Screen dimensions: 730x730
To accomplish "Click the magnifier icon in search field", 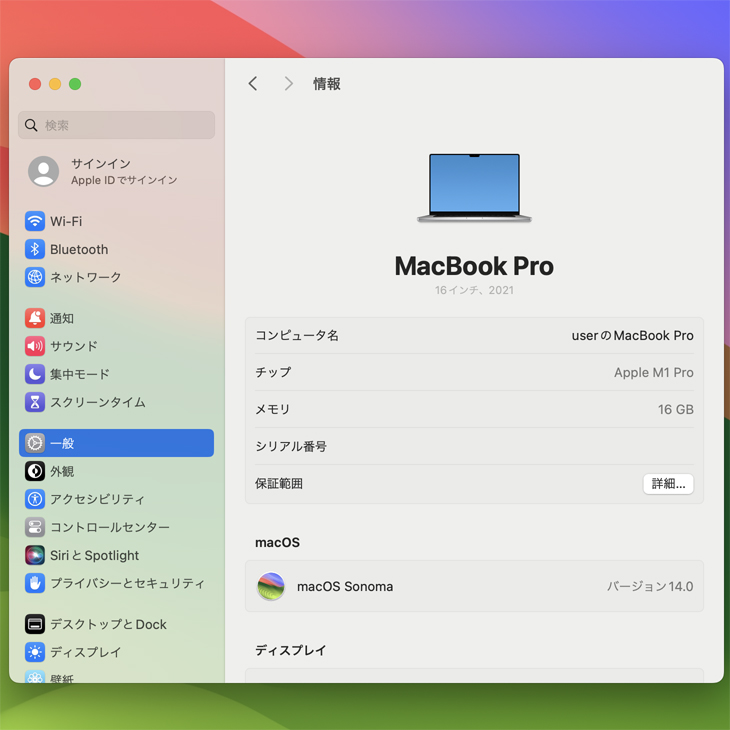I will (x=31, y=125).
